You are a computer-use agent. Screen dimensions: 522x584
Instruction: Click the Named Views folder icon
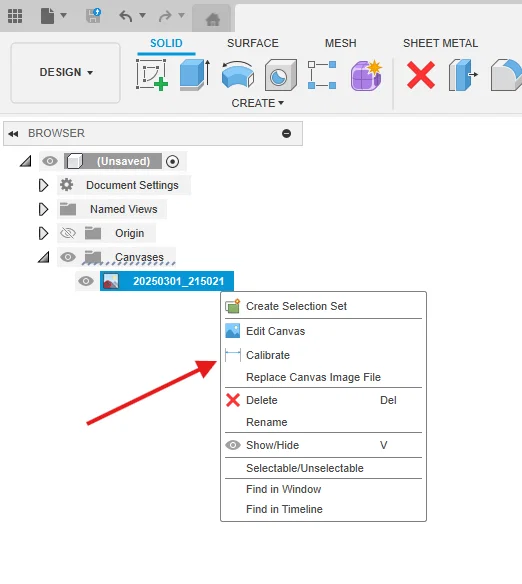coord(68,209)
